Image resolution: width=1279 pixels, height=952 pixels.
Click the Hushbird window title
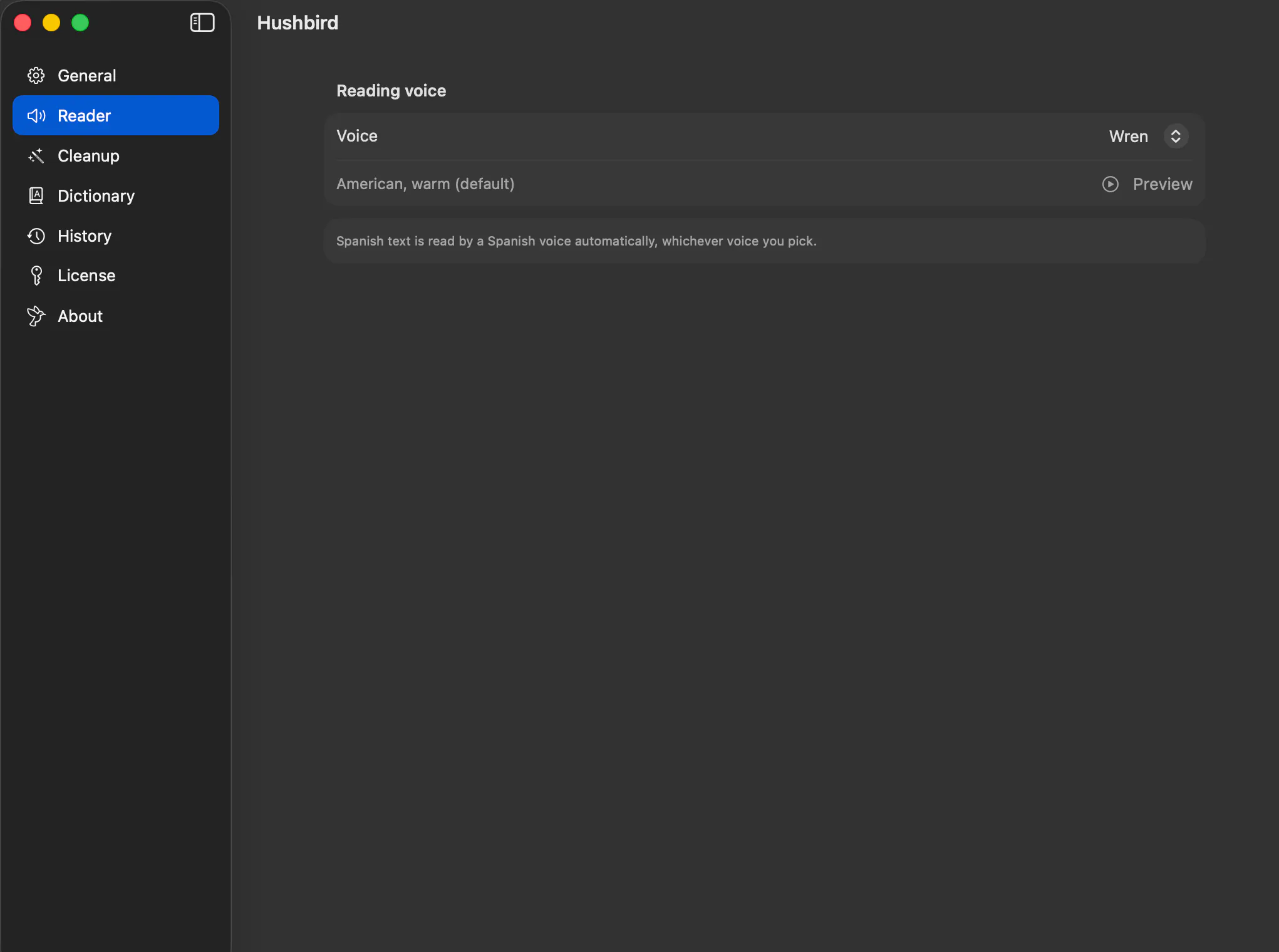click(298, 23)
